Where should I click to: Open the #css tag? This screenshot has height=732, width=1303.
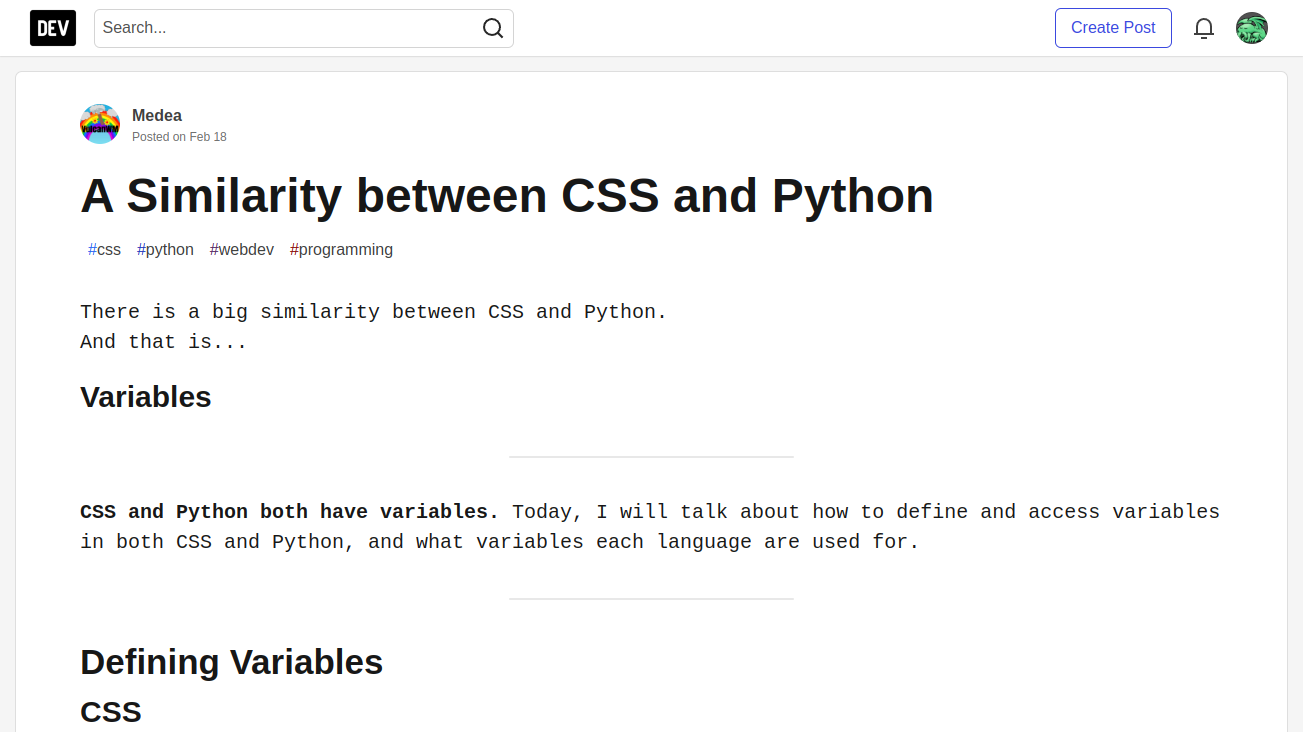[x=104, y=249]
